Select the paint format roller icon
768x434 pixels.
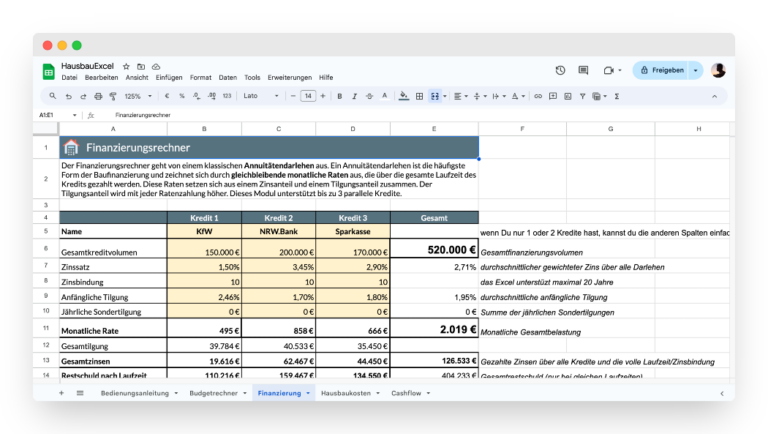pyautogui.click(x=113, y=96)
